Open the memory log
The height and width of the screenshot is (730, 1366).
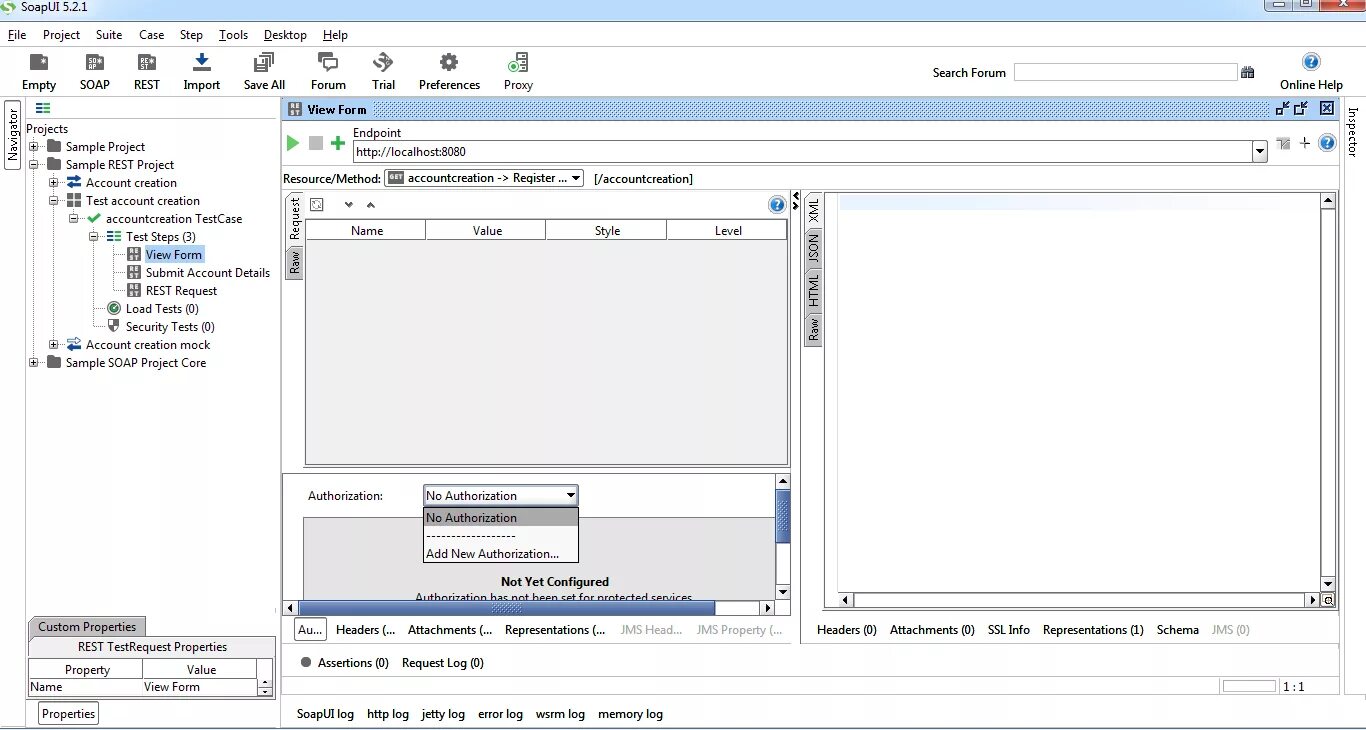[630, 714]
